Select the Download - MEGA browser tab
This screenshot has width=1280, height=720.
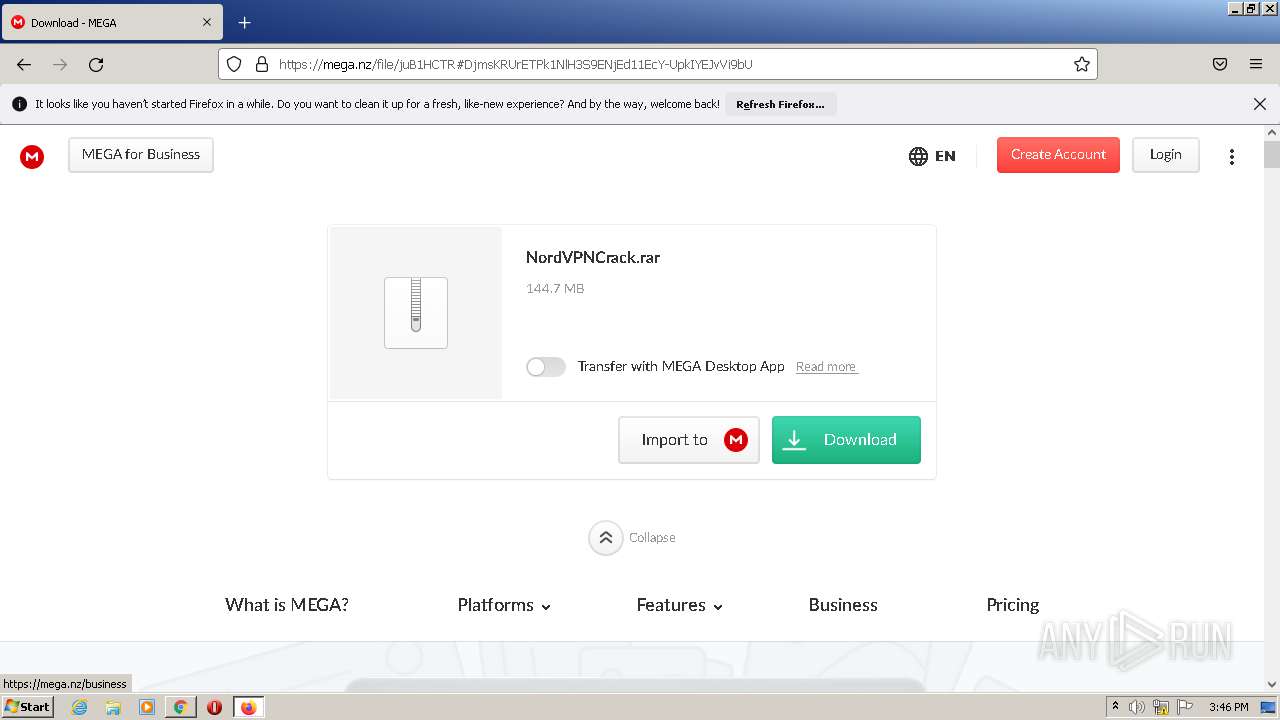click(x=112, y=22)
